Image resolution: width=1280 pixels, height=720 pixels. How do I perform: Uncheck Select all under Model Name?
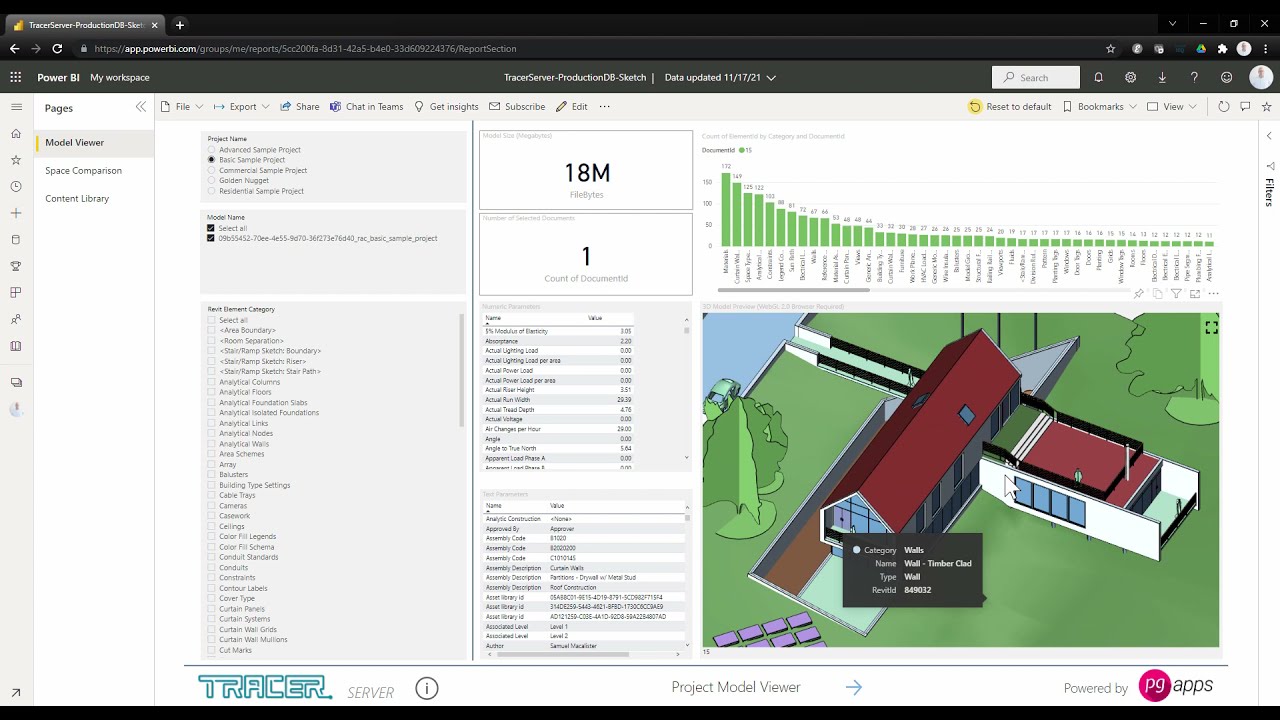(211, 228)
